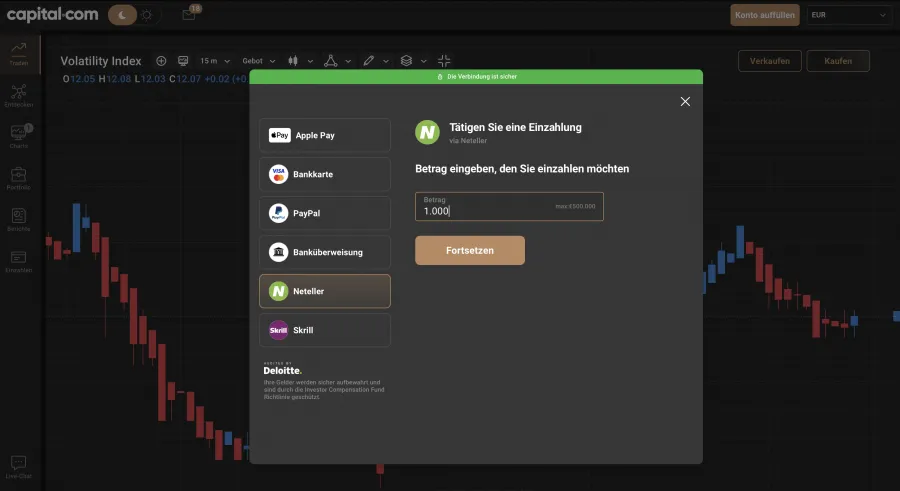This screenshot has height=491, width=900.
Task: Open the Portfolio sidebar icon
Action: [x=19, y=179]
